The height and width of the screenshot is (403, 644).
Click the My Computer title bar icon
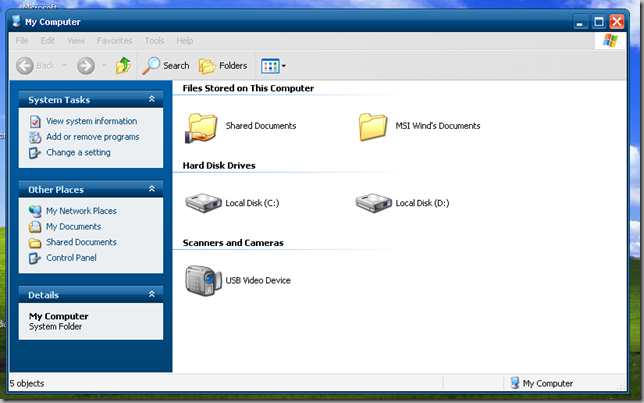[x=16, y=21]
